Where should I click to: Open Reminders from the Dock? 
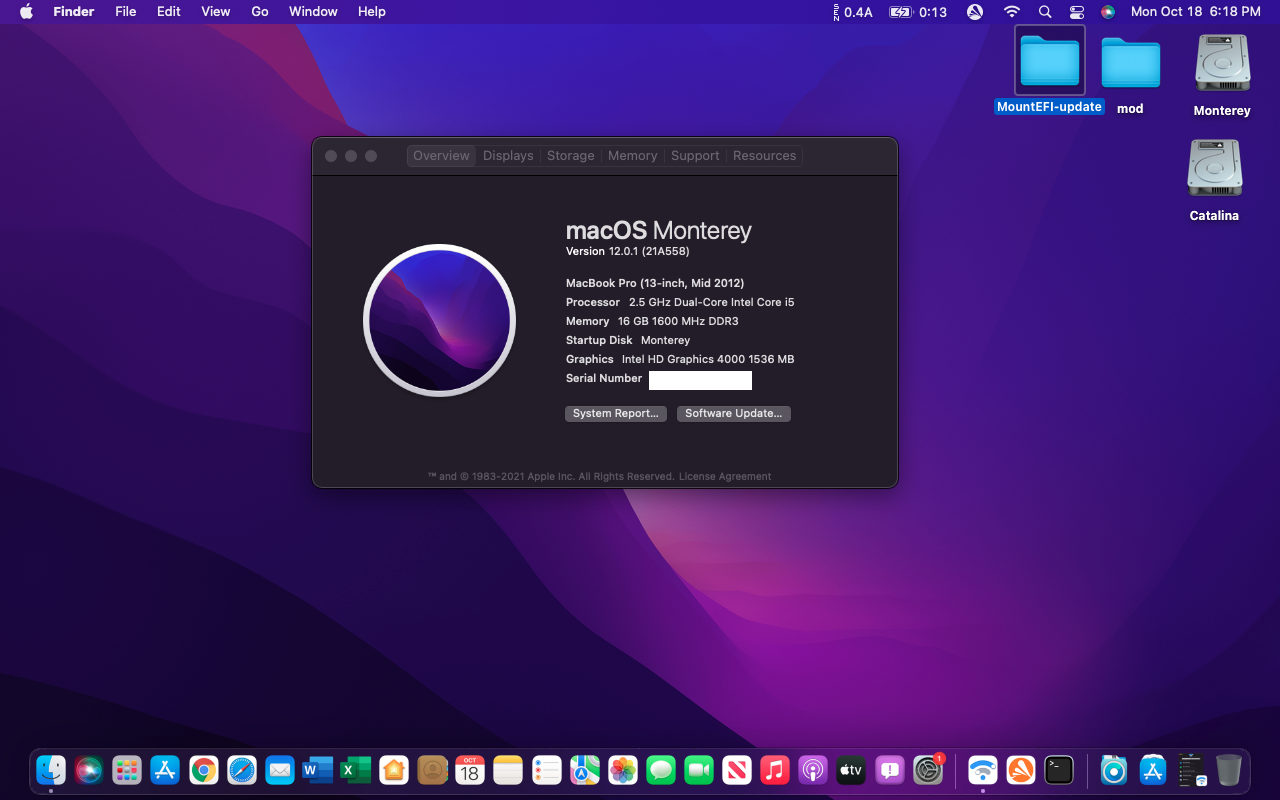coord(546,770)
